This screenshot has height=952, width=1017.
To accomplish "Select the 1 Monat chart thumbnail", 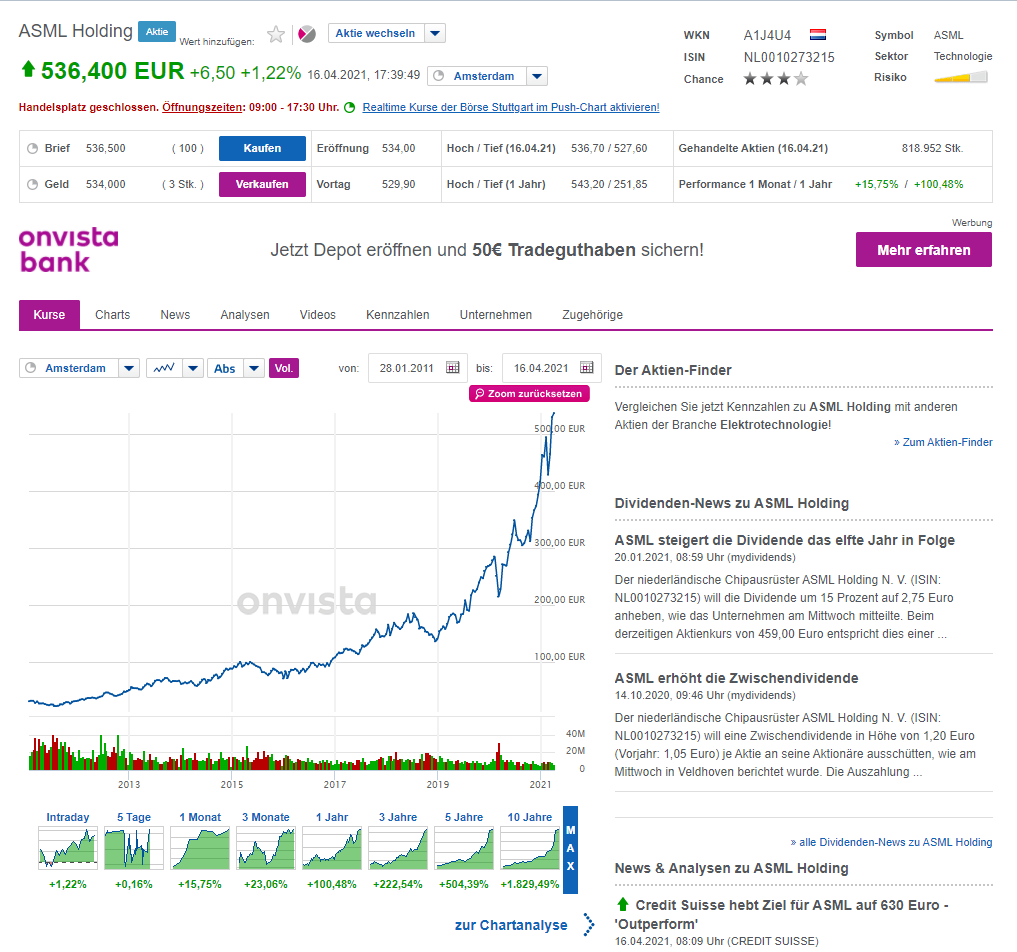I will point(200,849).
